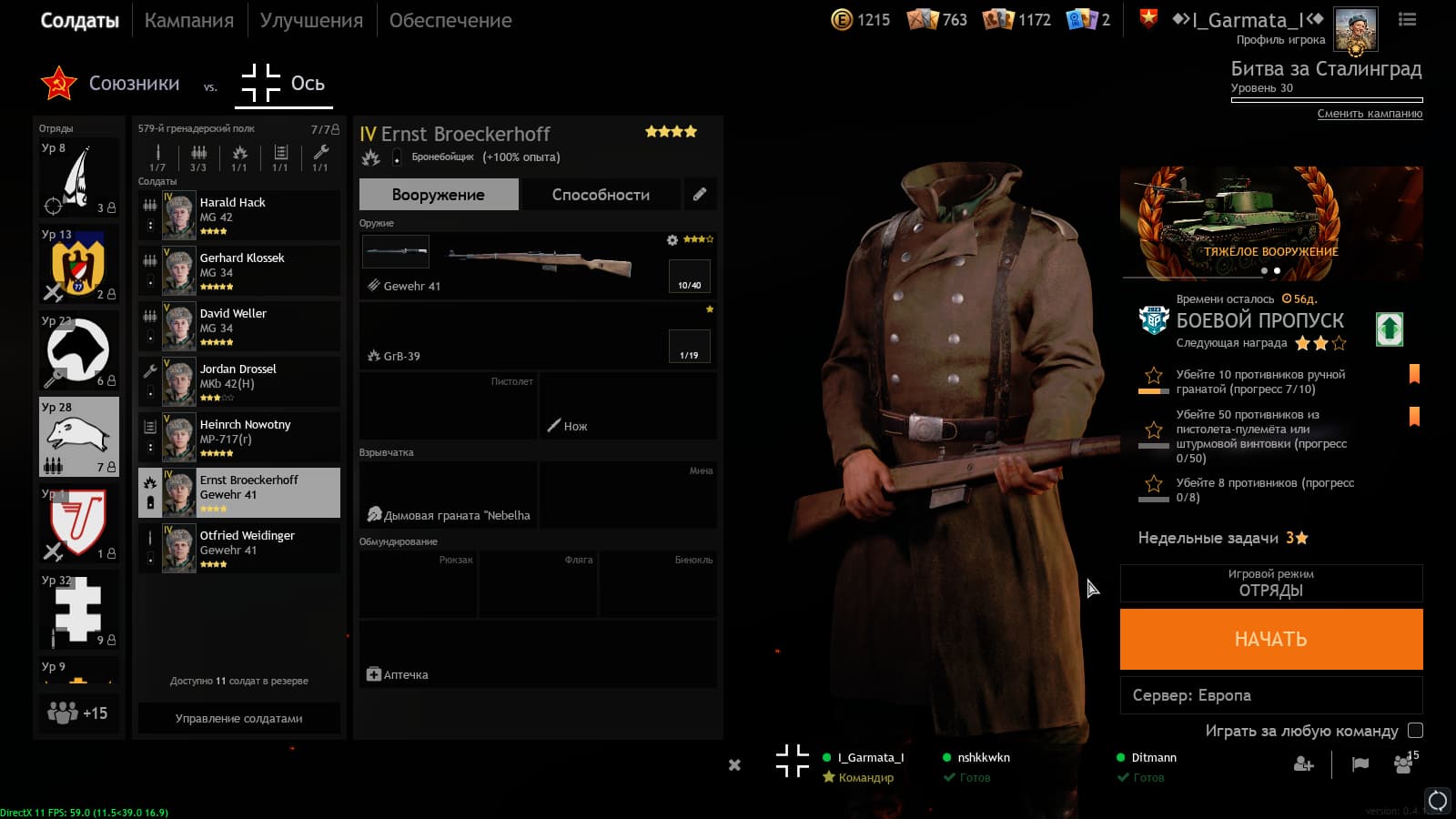The height and width of the screenshot is (819, 1456).
Task: Open the Обеспечение tab
Action: pos(450,20)
